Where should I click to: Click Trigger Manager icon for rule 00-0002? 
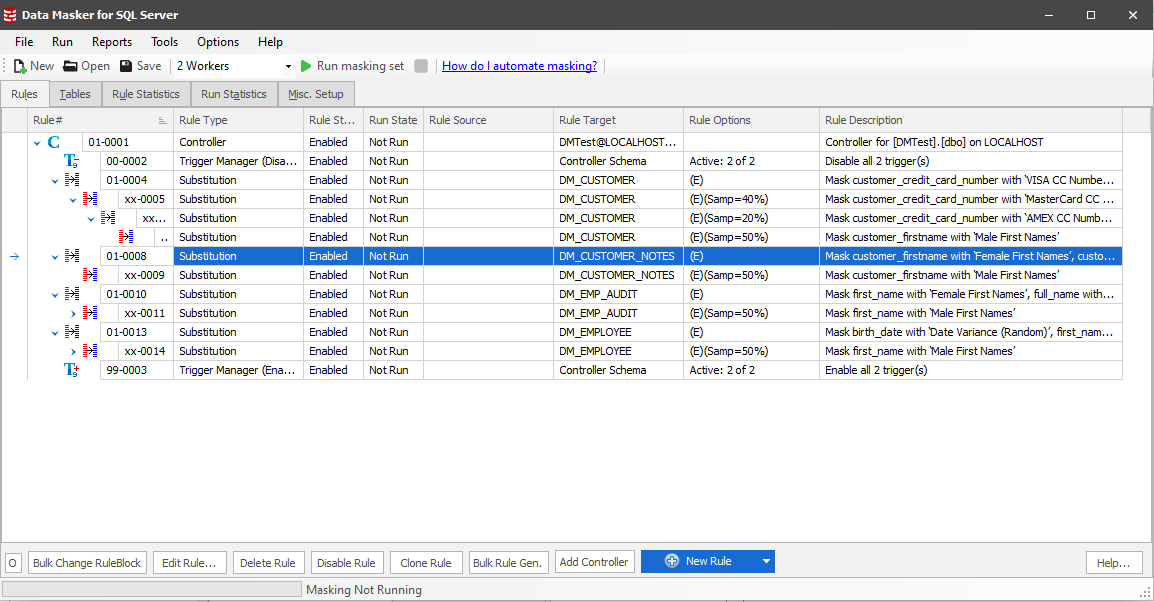tap(71, 161)
